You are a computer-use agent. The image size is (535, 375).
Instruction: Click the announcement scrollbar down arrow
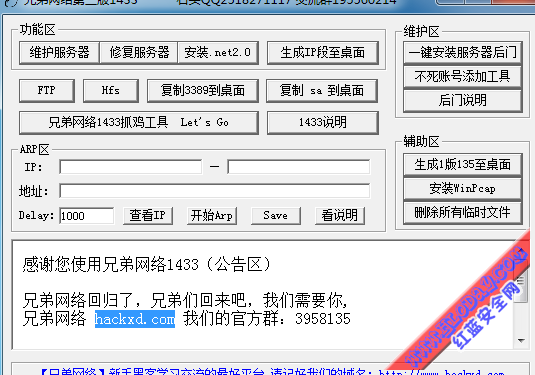521,340
